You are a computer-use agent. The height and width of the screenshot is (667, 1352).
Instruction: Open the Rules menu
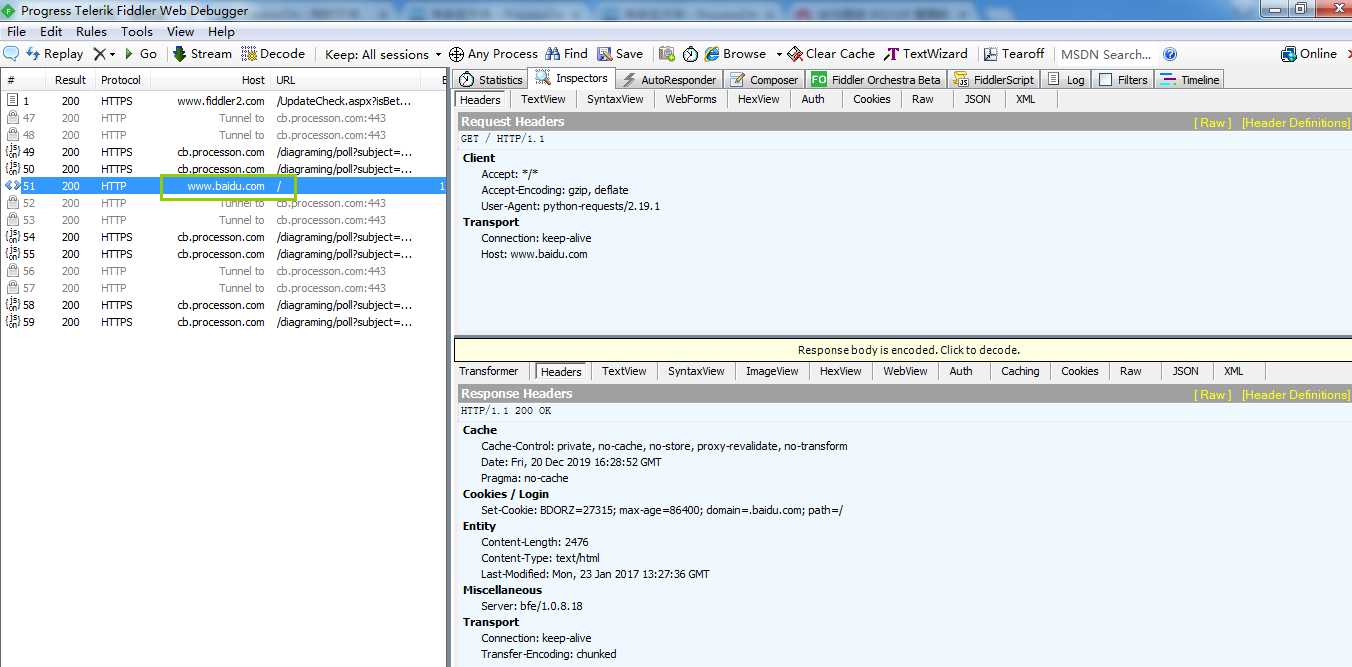pyautogui.click(x=91, y=32)
